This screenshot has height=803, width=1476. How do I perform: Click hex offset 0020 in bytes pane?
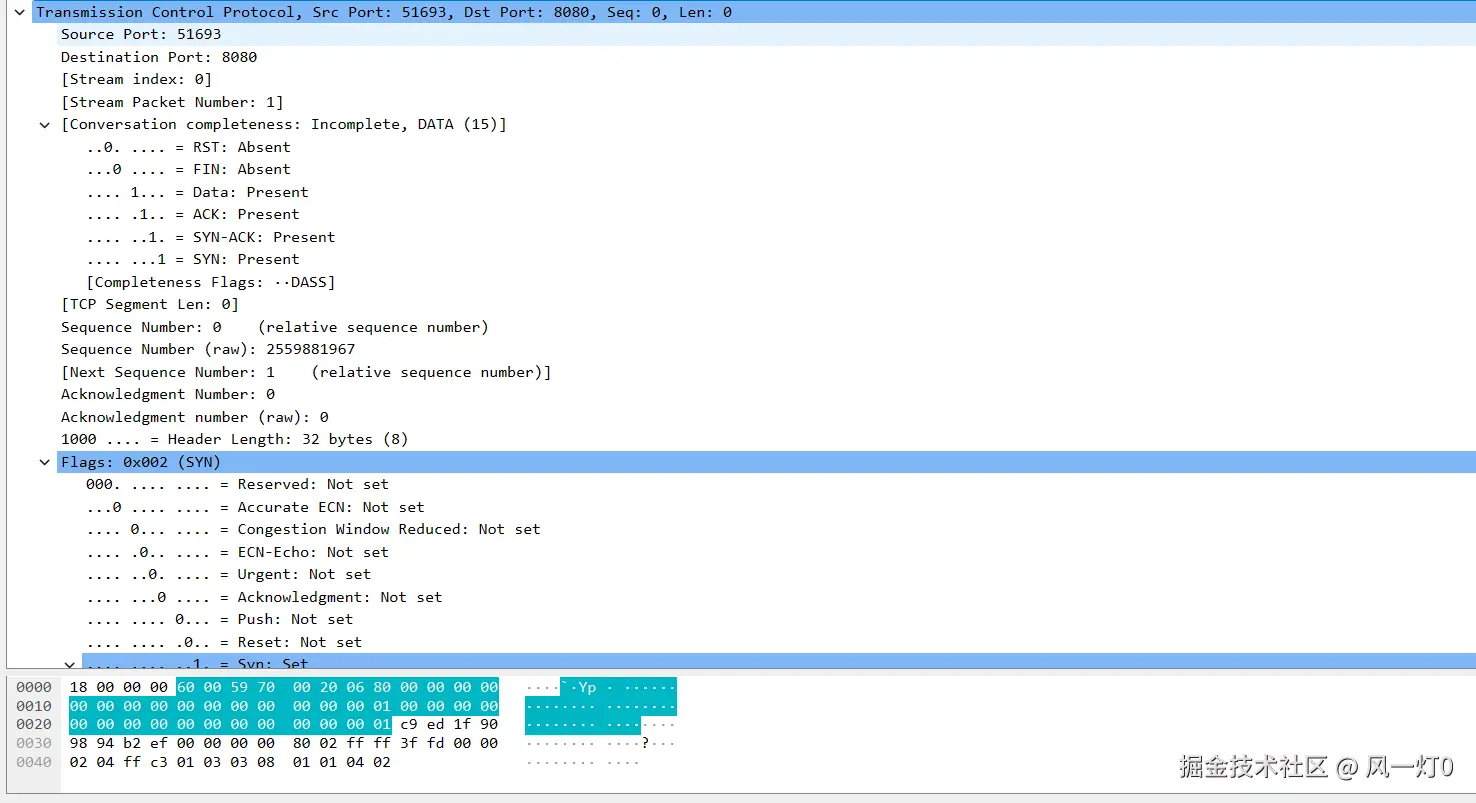[34, 724]
